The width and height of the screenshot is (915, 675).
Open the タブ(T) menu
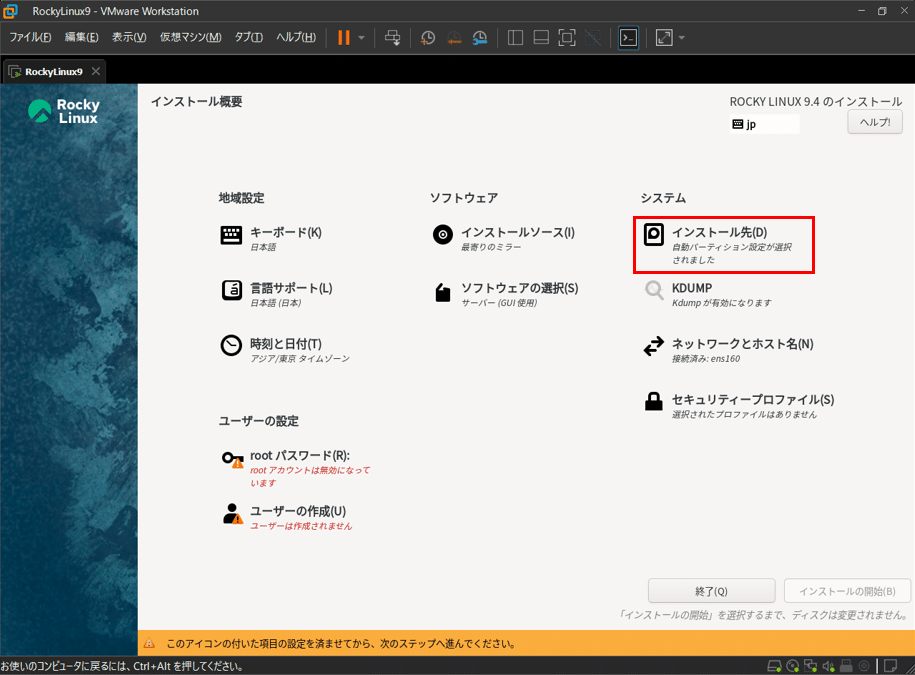click(x=249, y=37)
